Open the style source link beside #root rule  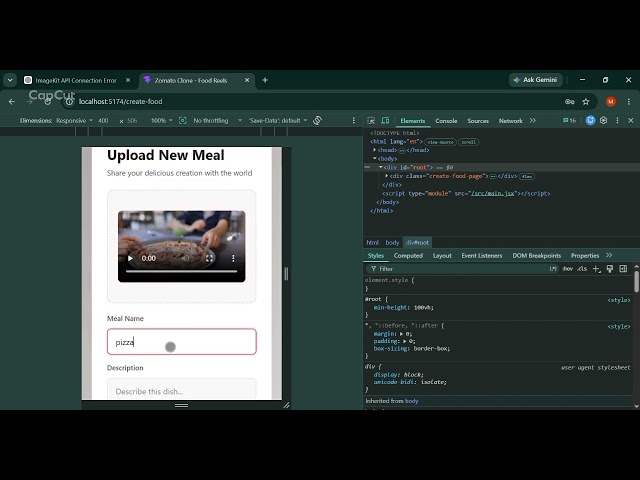click(x=619, y=300)
